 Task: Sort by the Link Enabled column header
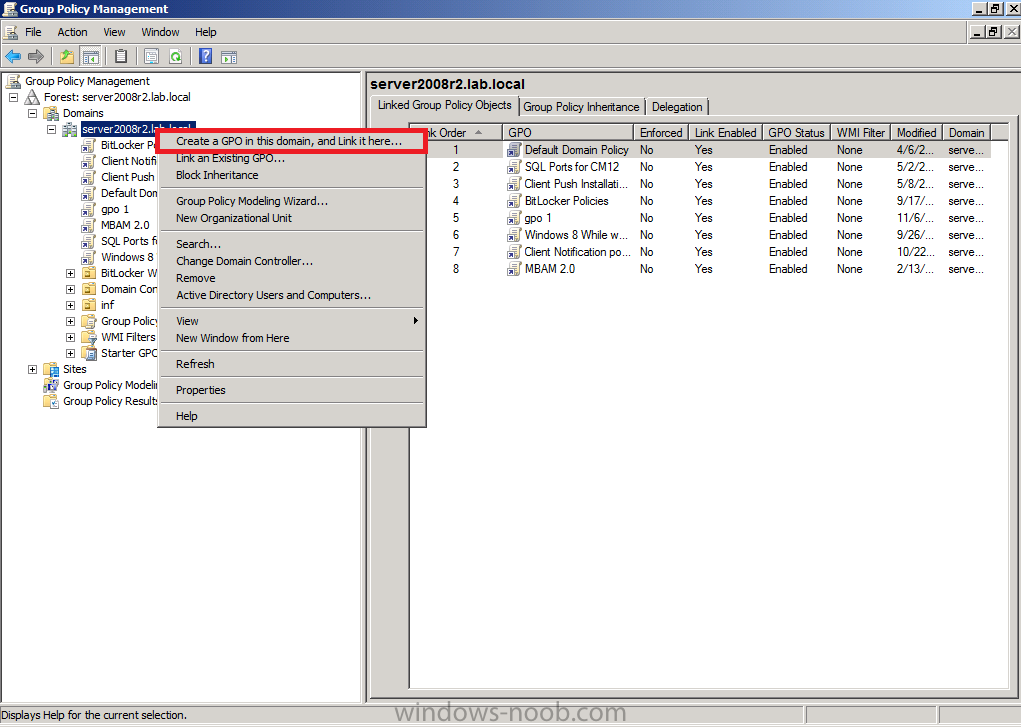point(725,133)
